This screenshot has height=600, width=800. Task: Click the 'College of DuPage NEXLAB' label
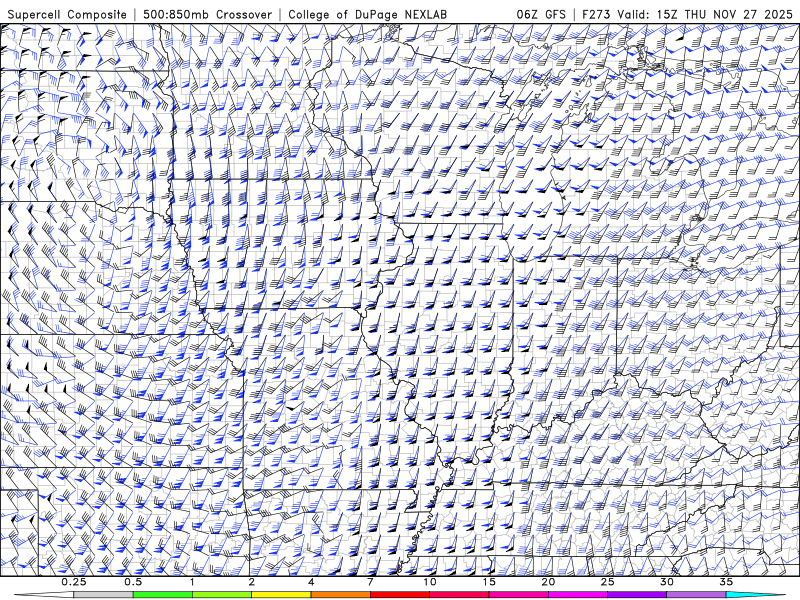367,14
